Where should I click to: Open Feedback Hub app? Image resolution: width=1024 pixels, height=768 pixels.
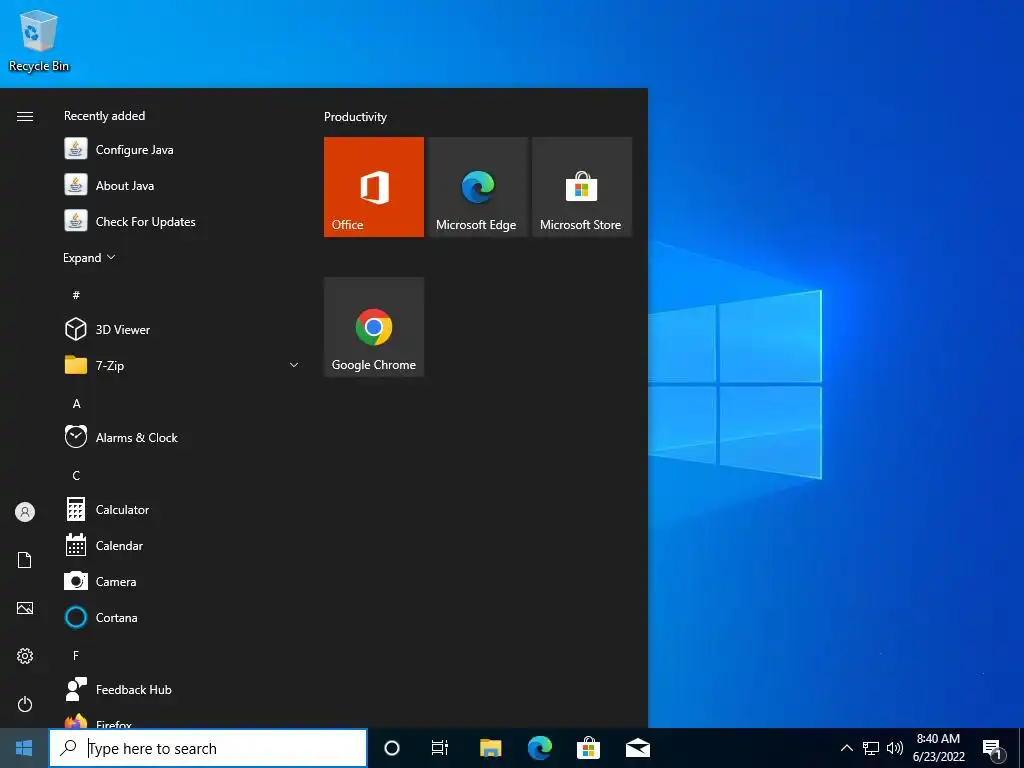[x=182, y=689]
